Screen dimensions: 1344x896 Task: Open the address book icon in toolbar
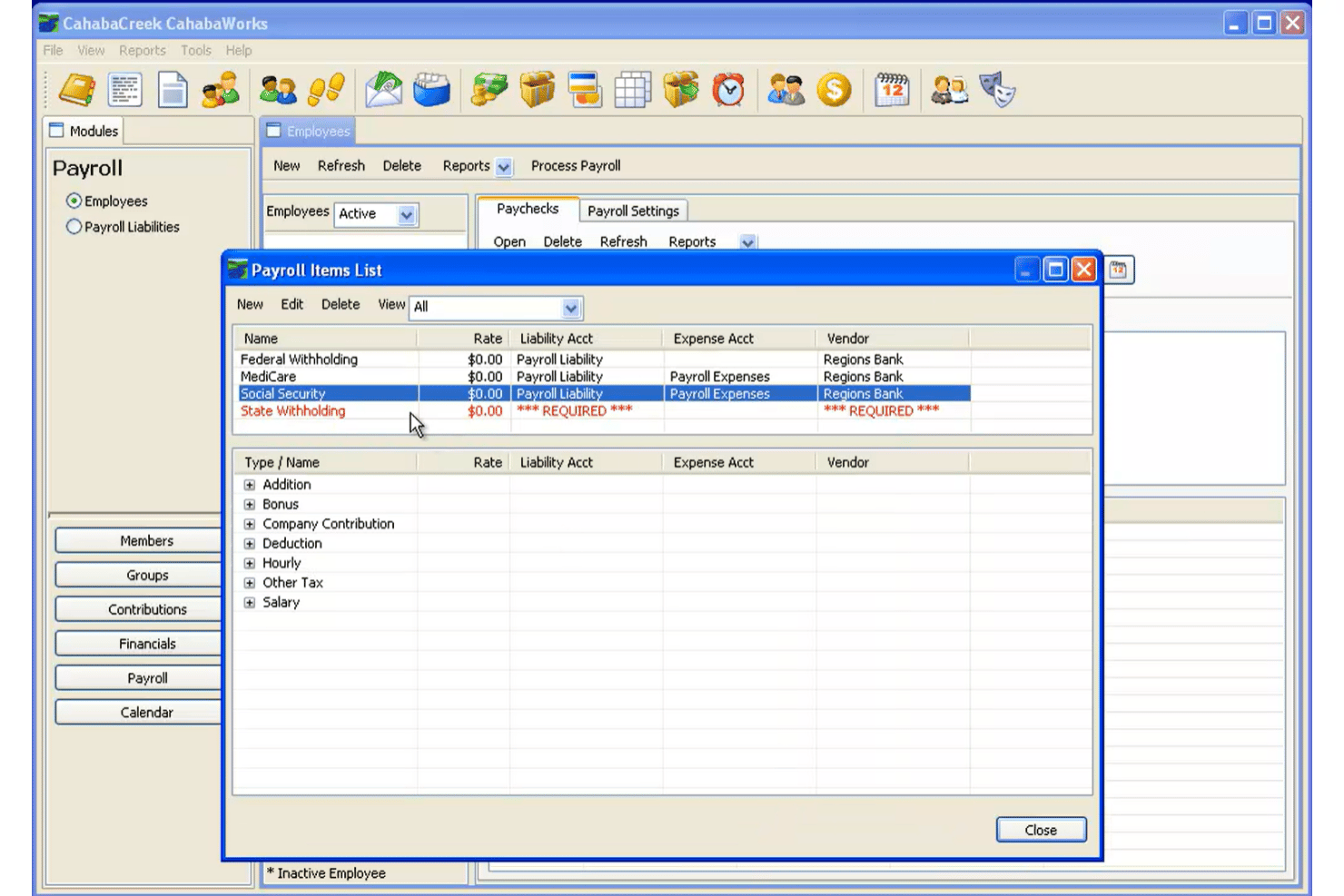77,90
